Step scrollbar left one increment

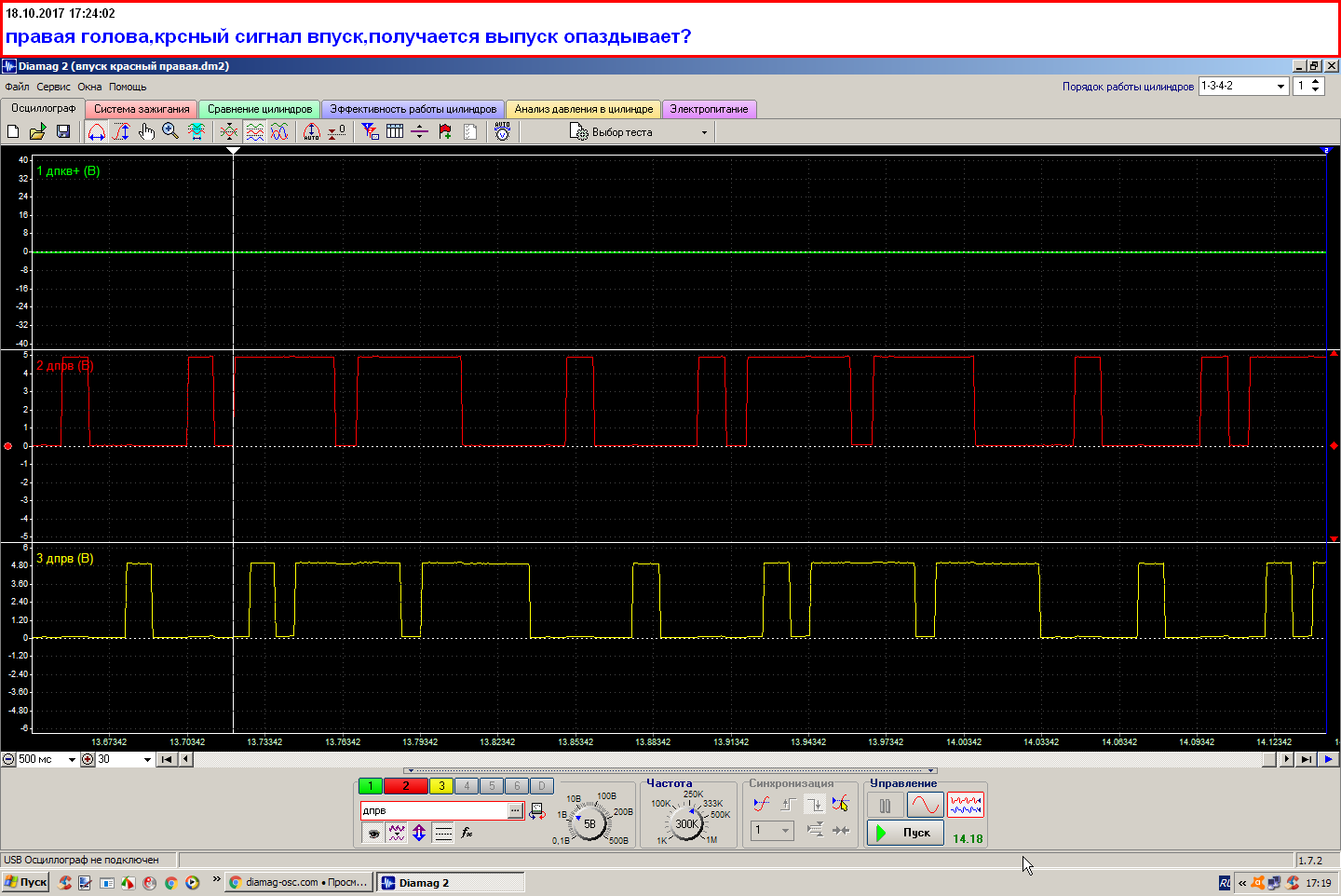coord(185,759)
